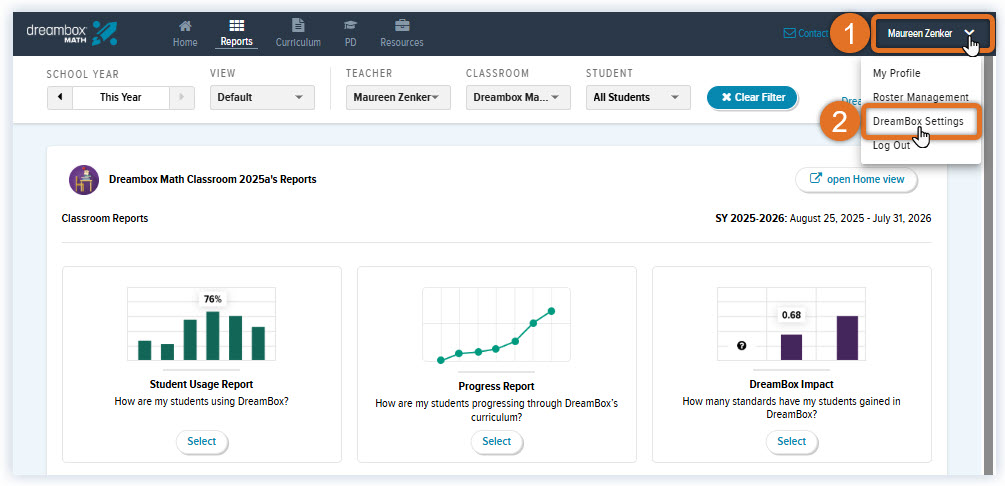
Task: Go to next school year arrow
Action: [181, 97]
